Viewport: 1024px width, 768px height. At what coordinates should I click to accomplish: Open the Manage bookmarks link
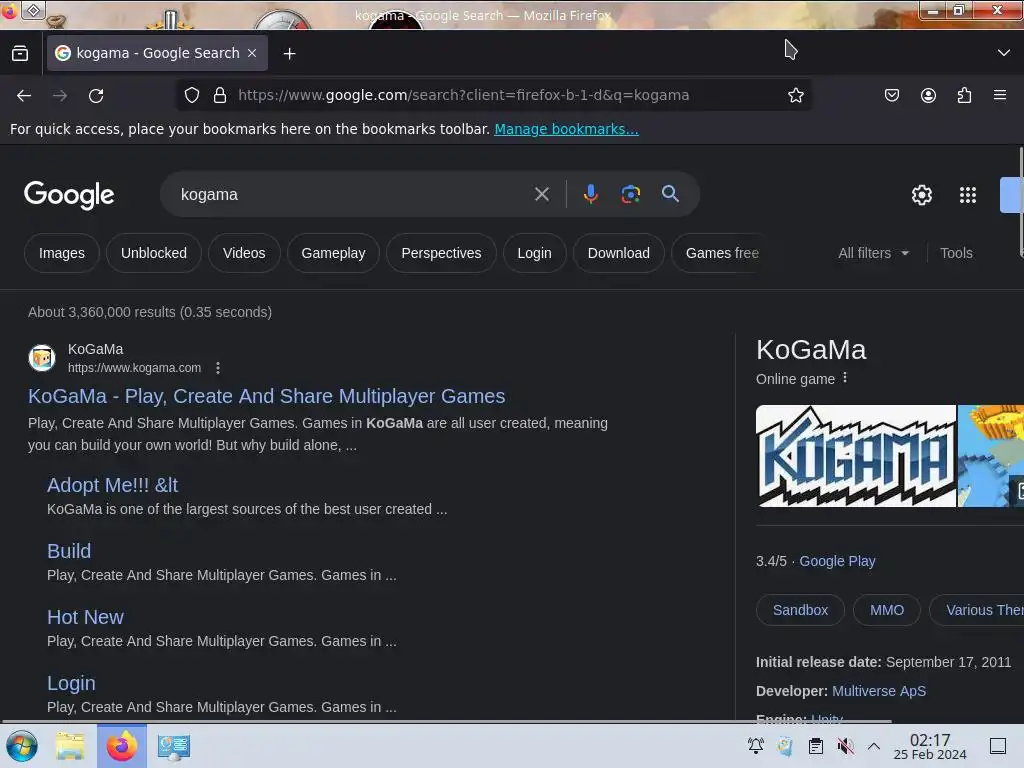tap(566, 129)
